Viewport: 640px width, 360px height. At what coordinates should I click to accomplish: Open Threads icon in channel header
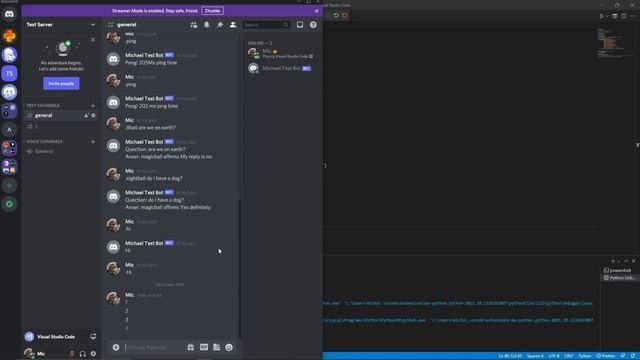pyautogui.click(x=193, y=25)
